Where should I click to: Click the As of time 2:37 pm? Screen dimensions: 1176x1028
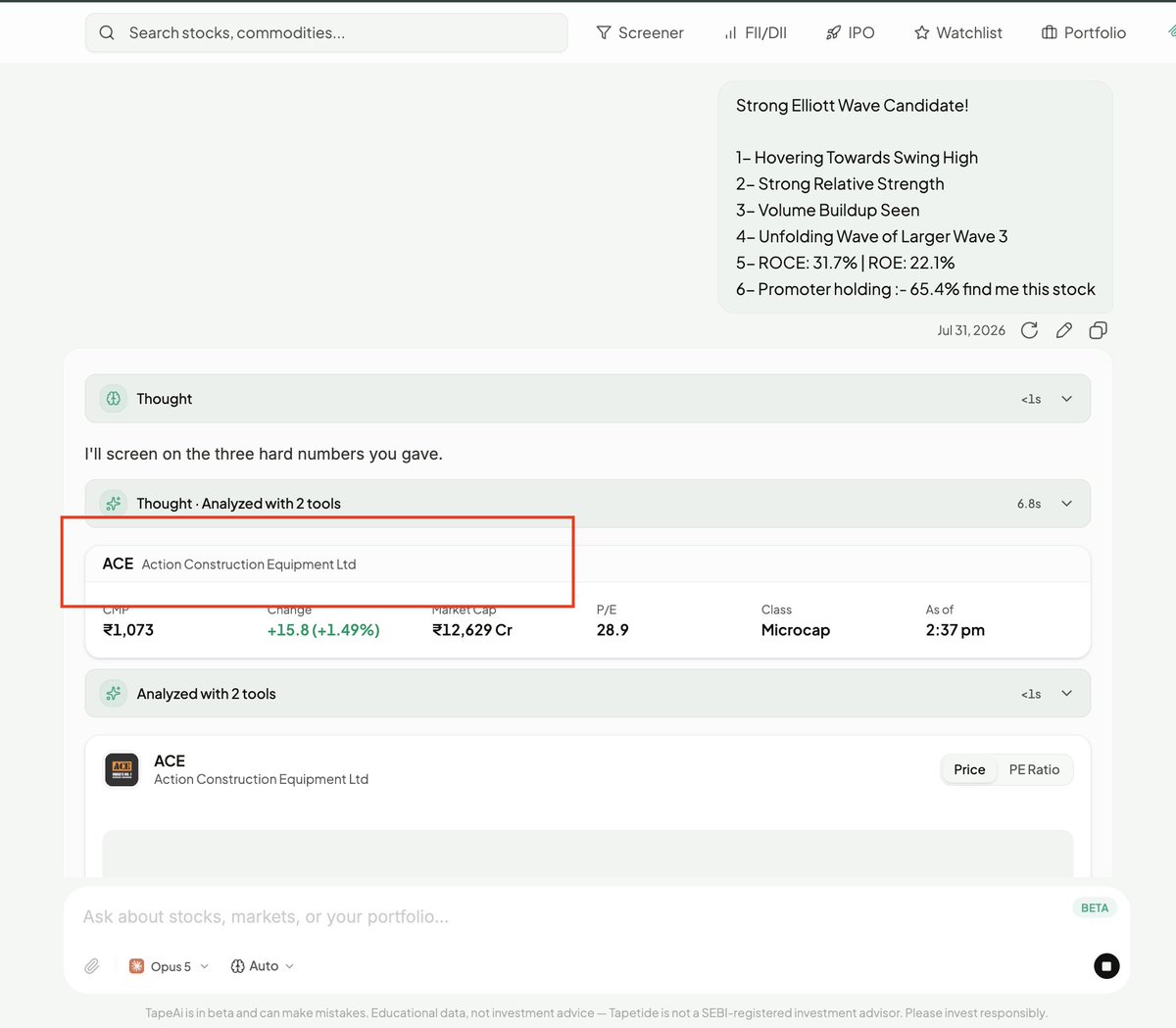point(955,630)
